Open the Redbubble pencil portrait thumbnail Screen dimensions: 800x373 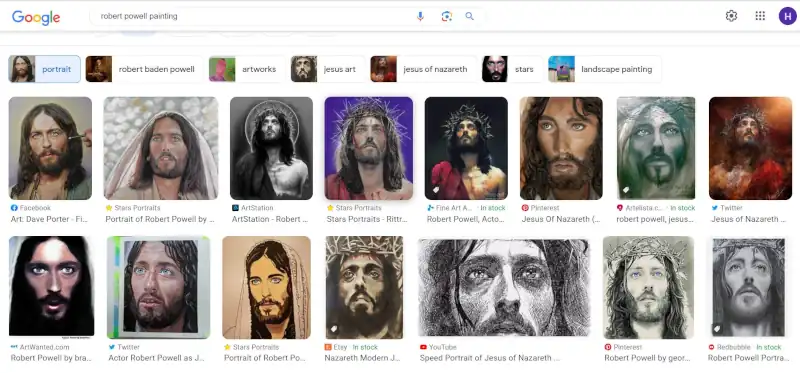[x=748, y=287]
